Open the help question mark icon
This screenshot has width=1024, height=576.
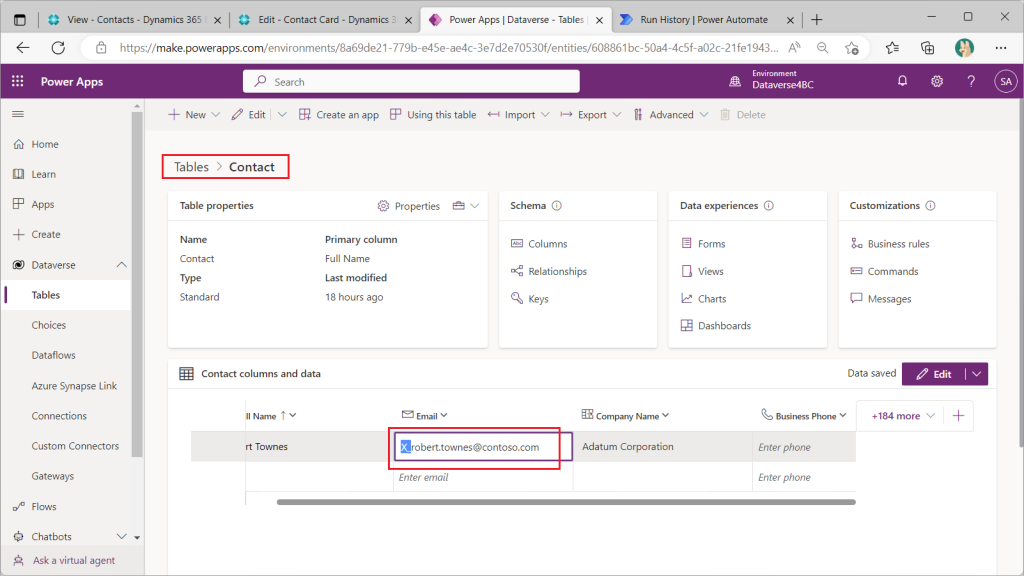point(971,81)
